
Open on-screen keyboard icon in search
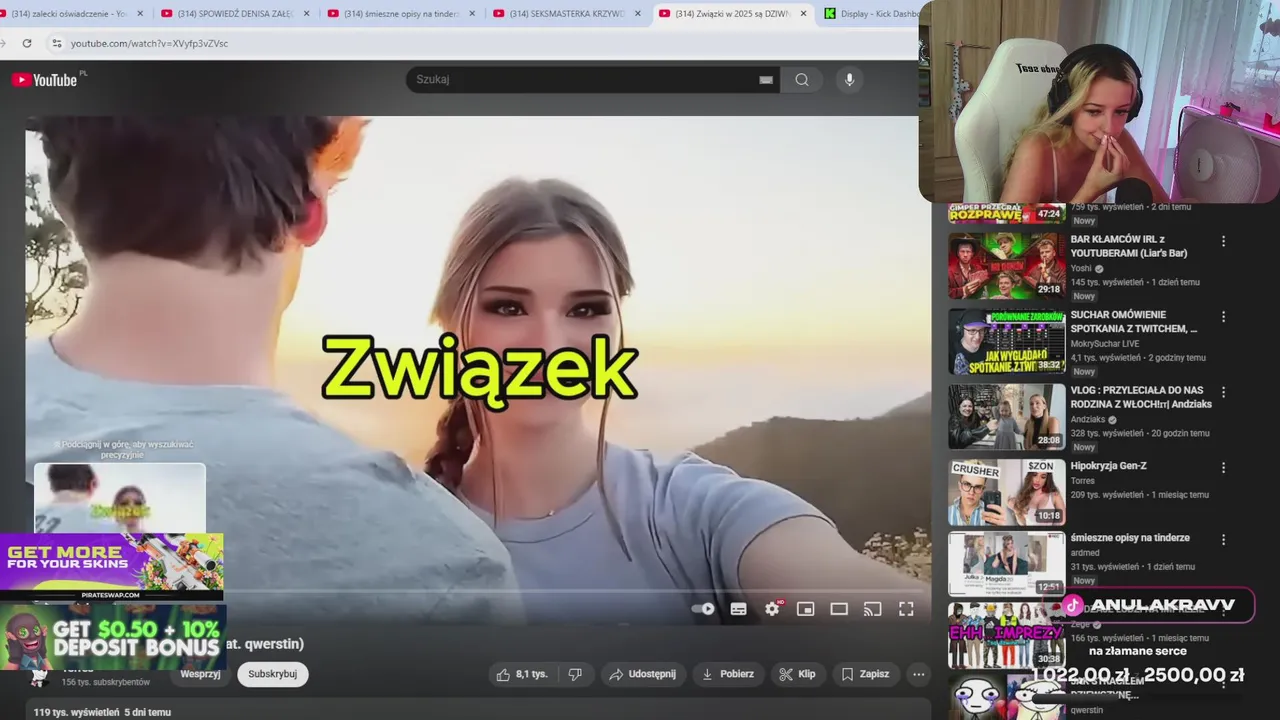point(766,80)
